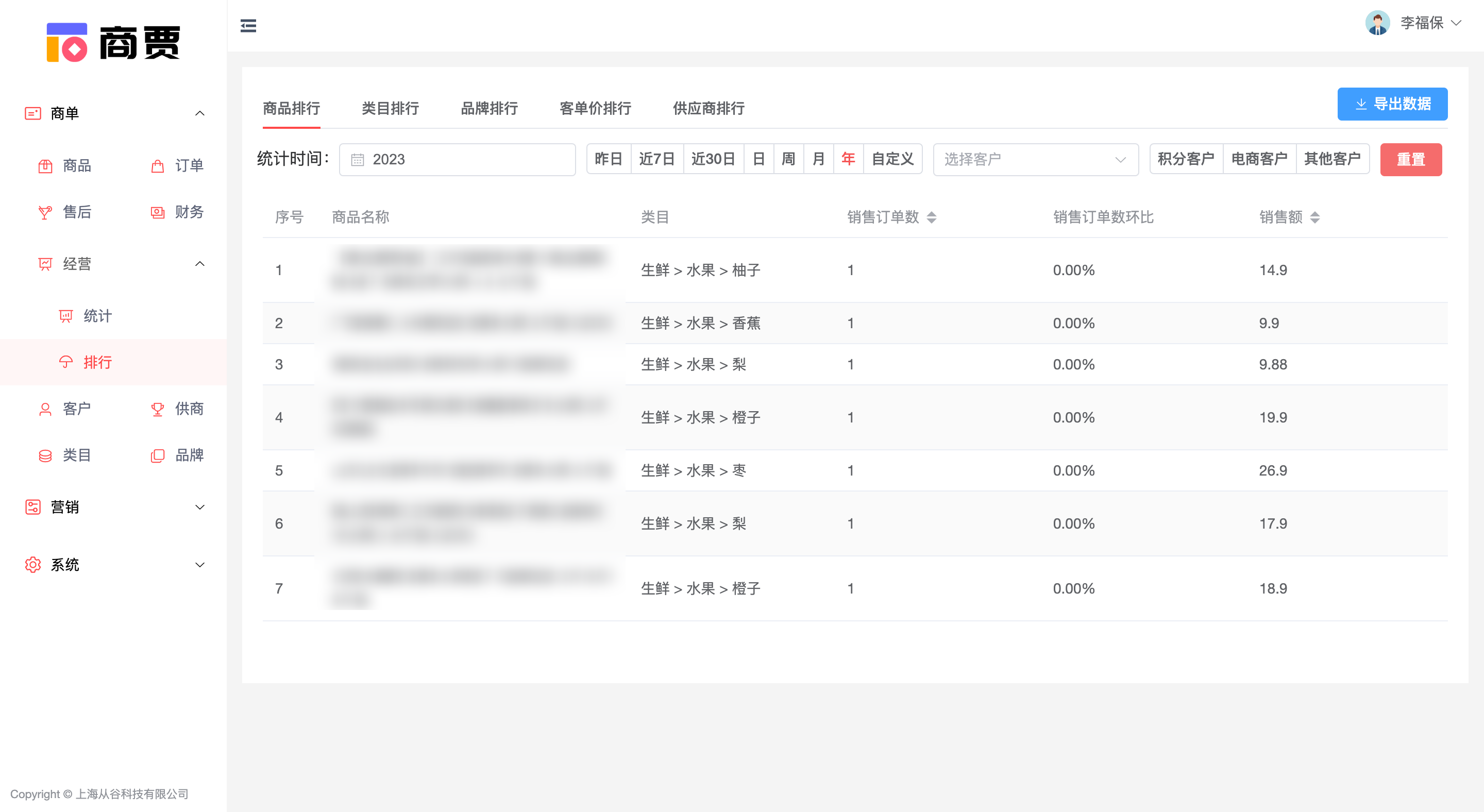
Task: Click the 2023 date input field
Action: [x=457, y=160]
